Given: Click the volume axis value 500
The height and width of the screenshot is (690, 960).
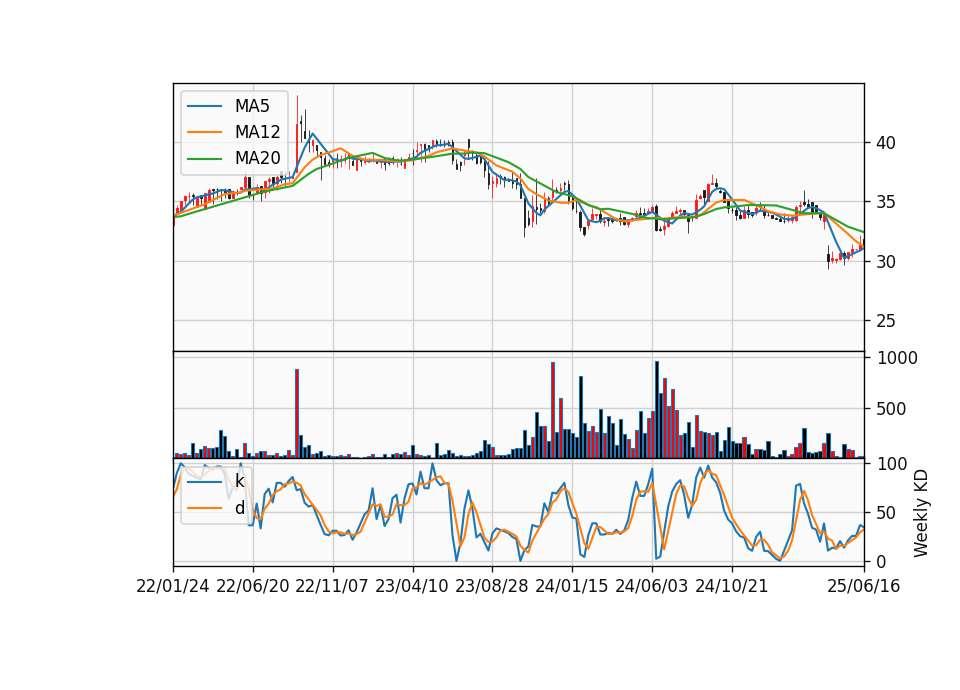Looking at the screenshot, I should [x=891, y=409].
